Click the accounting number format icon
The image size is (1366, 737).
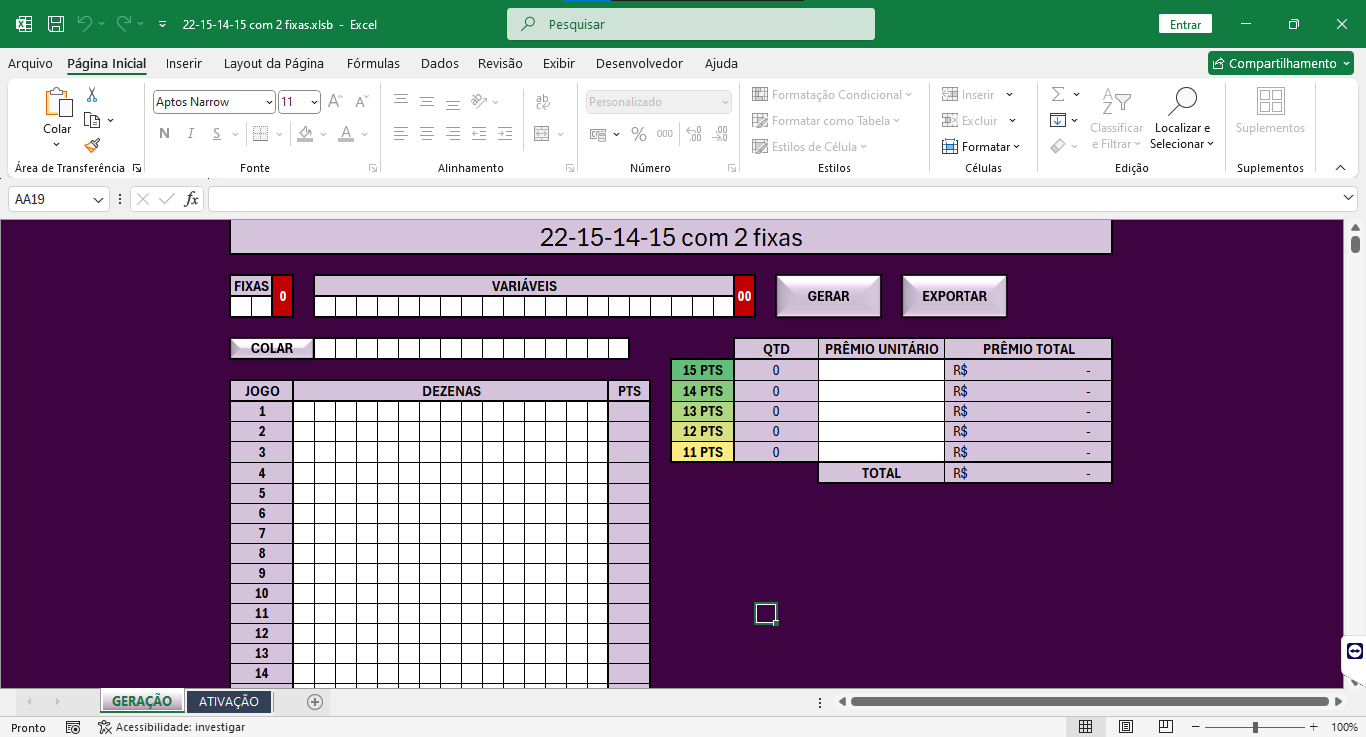point(599,134)
